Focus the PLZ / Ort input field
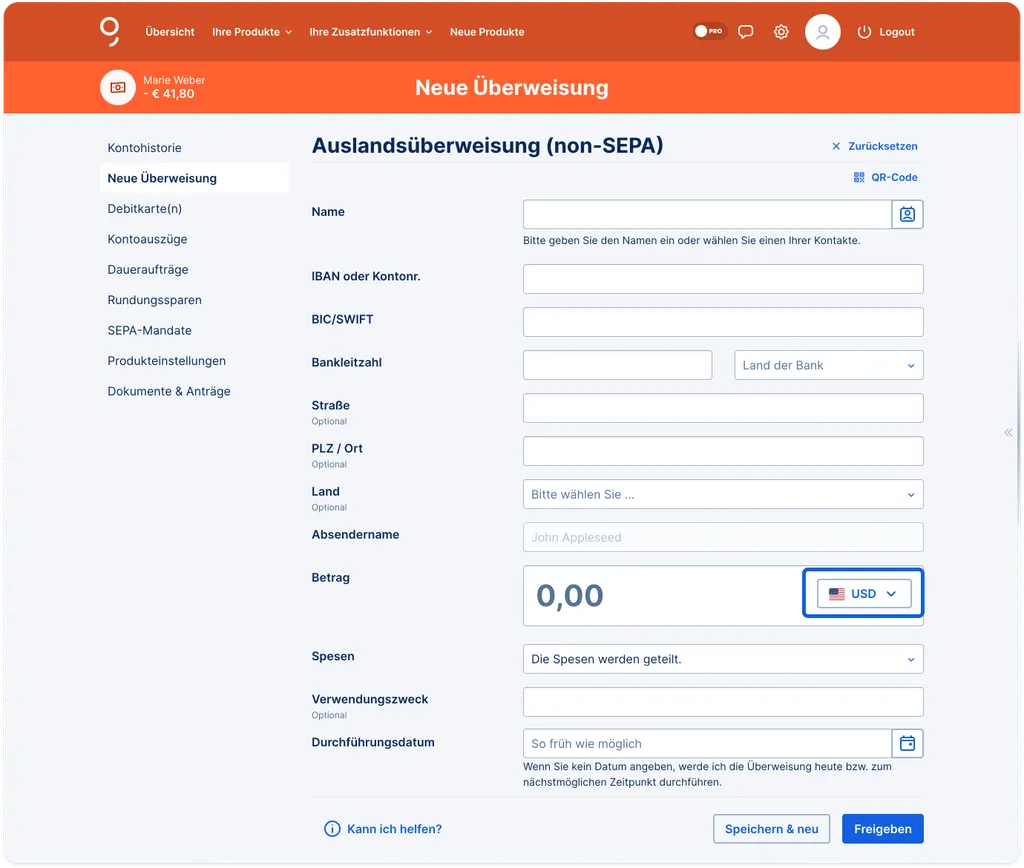 pyautogui.click(x=723, y=451)
